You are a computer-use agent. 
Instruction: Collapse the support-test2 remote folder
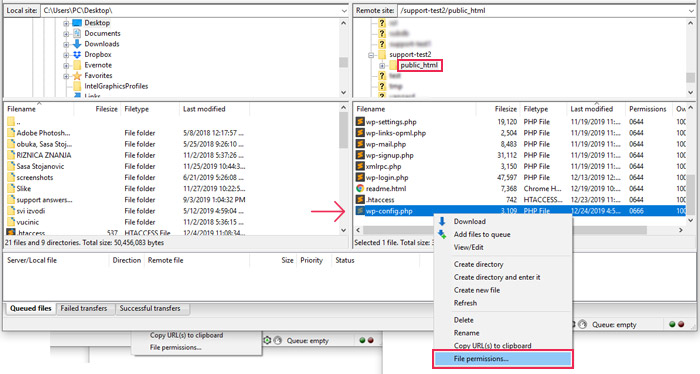371,55
